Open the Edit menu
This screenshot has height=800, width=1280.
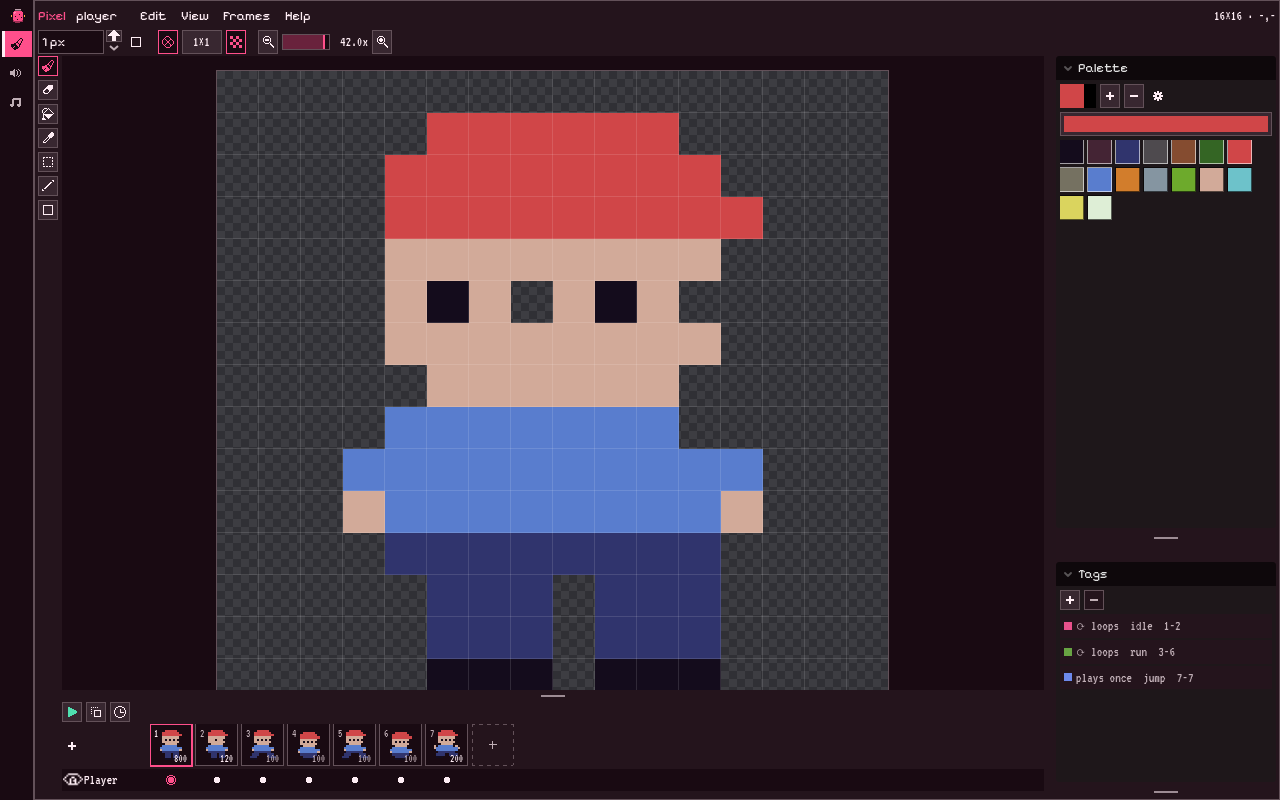tap(153, 16)
